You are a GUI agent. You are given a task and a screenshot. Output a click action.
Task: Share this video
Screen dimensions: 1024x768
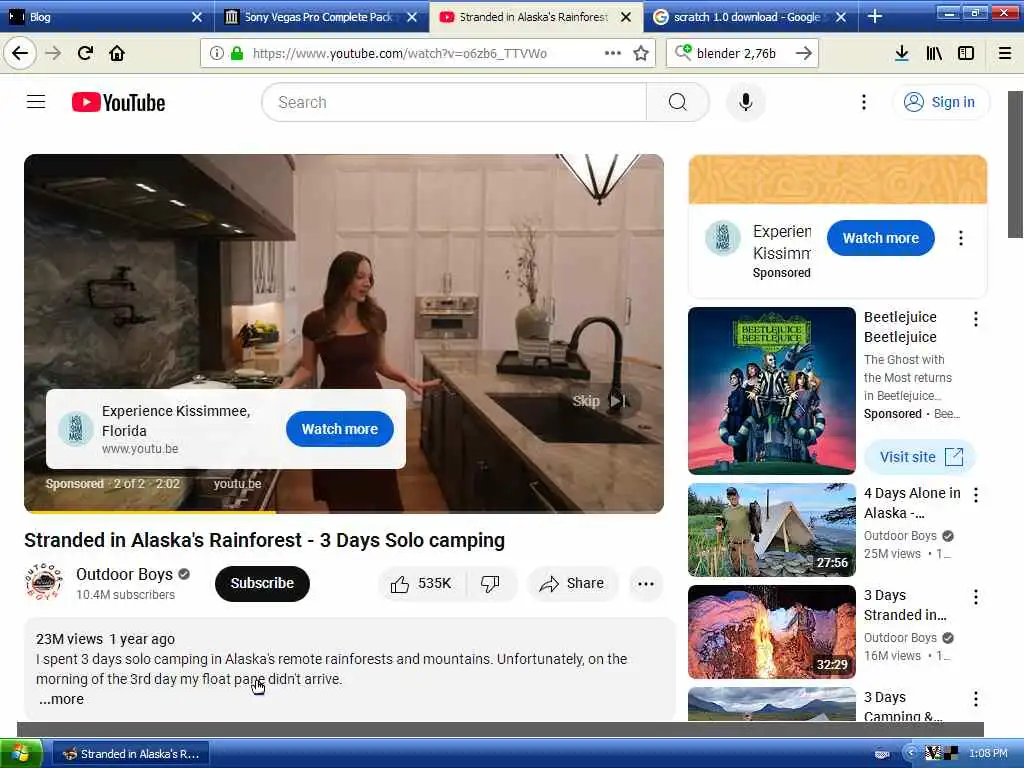(x=572, y=584)
